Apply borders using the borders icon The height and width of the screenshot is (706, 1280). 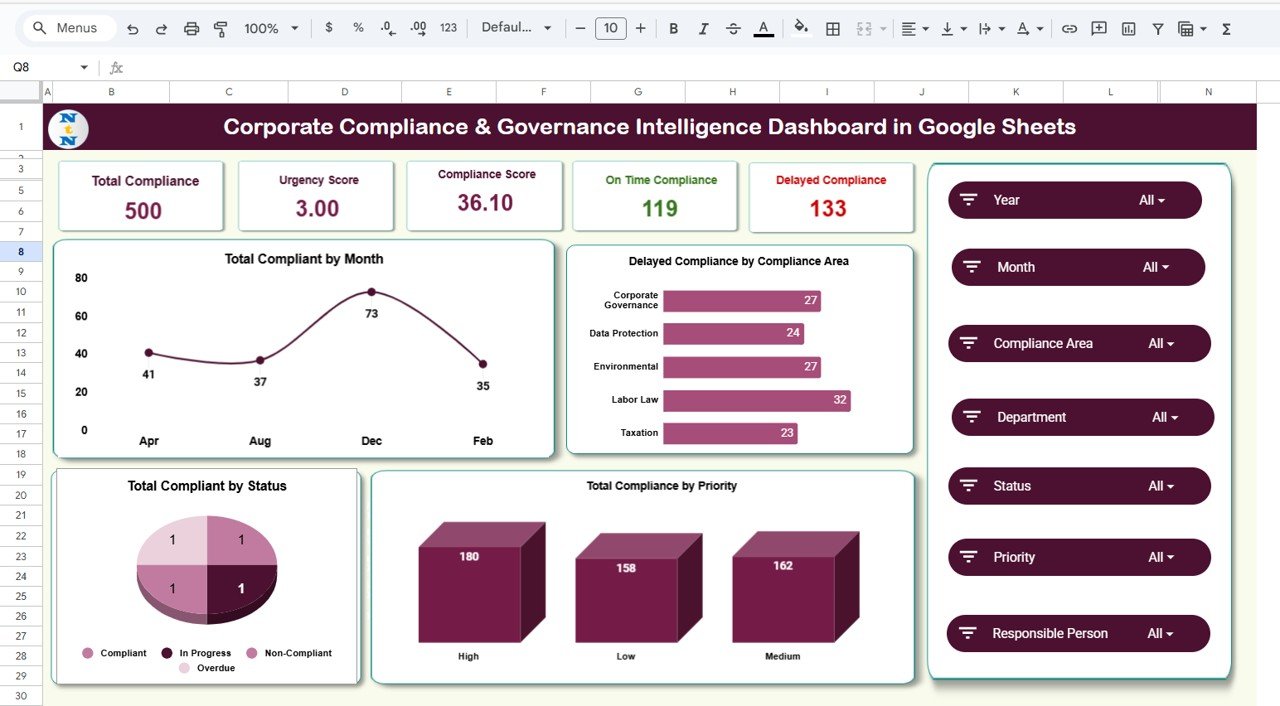point(832,28)
